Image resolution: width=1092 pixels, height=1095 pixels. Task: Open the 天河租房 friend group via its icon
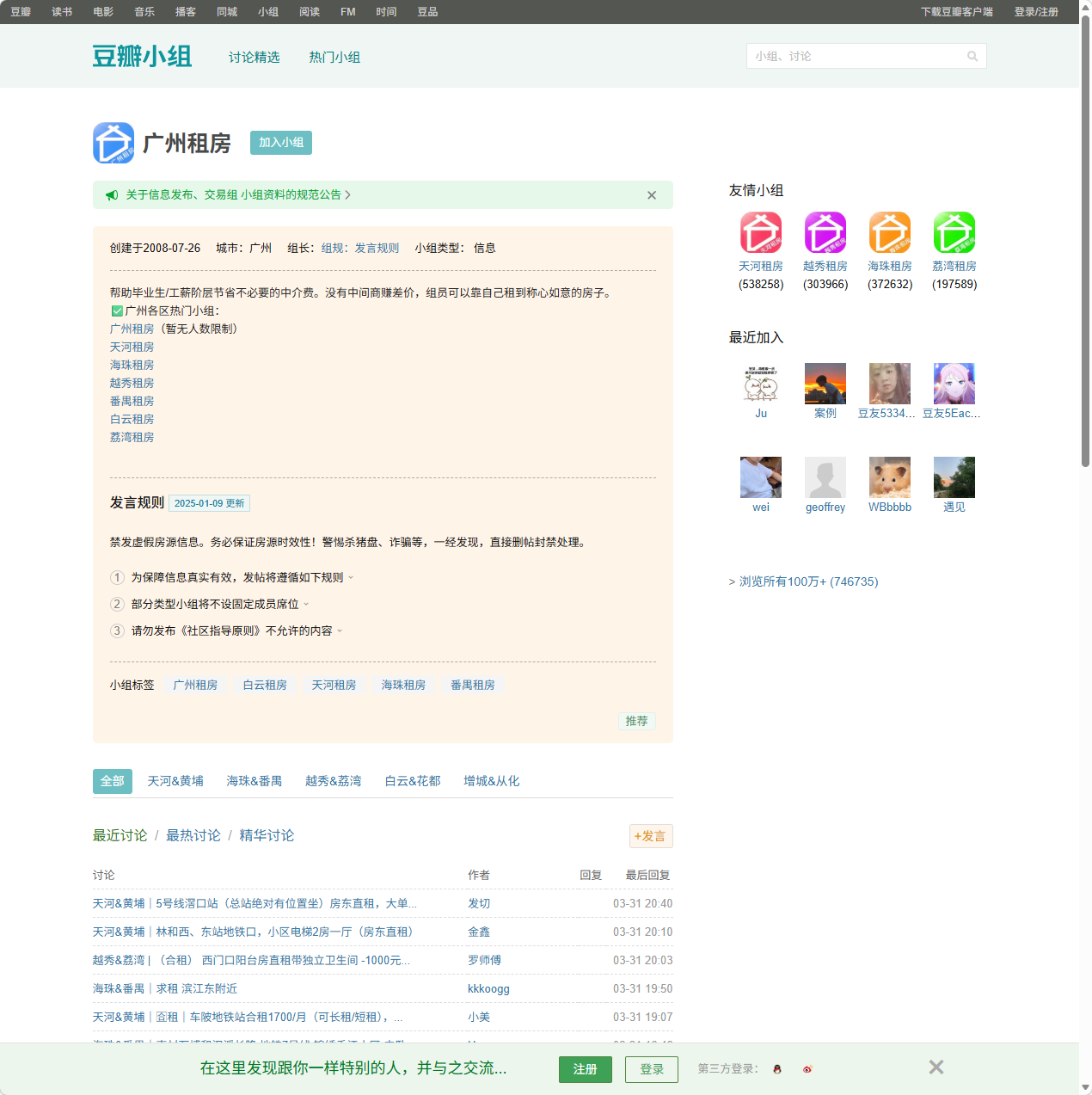(761, 232)
